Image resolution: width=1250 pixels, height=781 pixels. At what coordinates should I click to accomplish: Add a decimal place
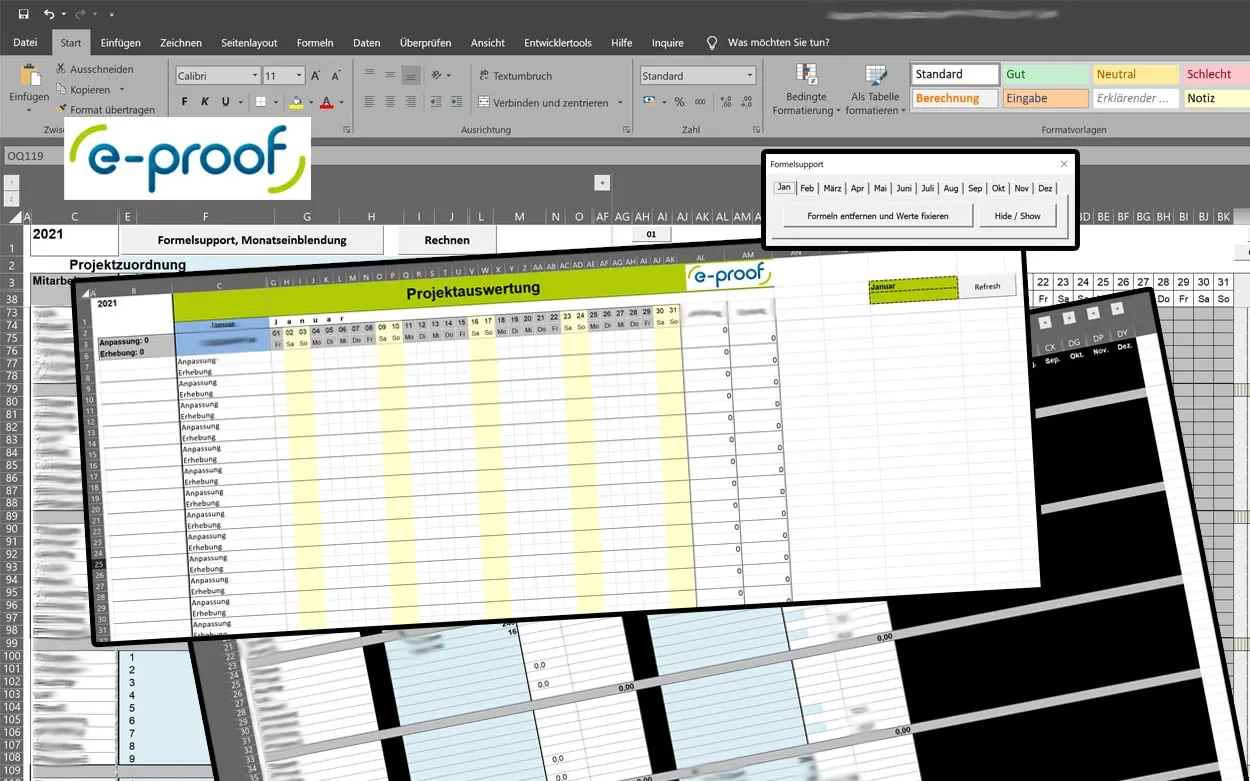pyautogui.click(x=726, y=102)
